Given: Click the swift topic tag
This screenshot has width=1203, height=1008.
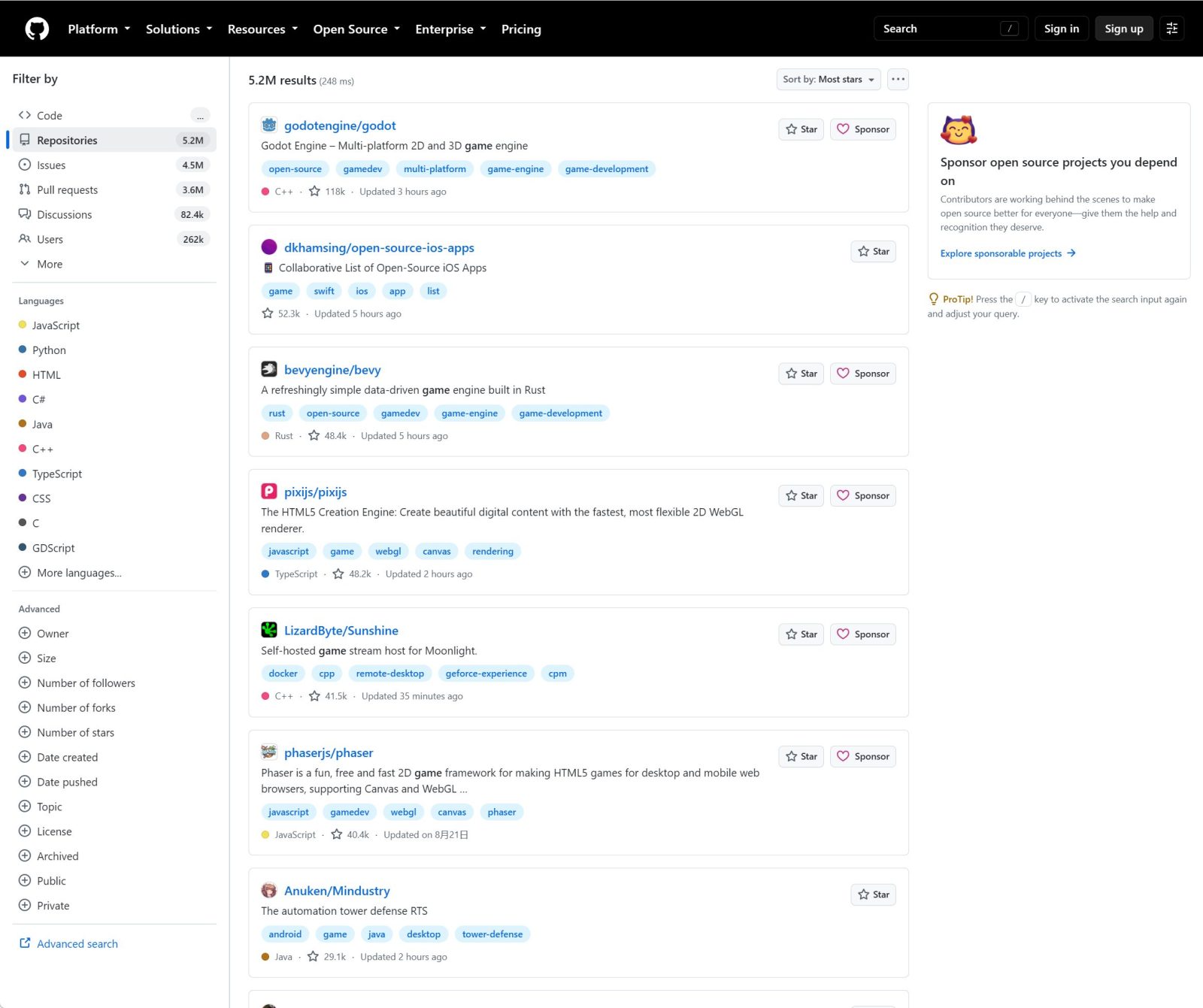Looking at the screenshot, I should 324,291.
